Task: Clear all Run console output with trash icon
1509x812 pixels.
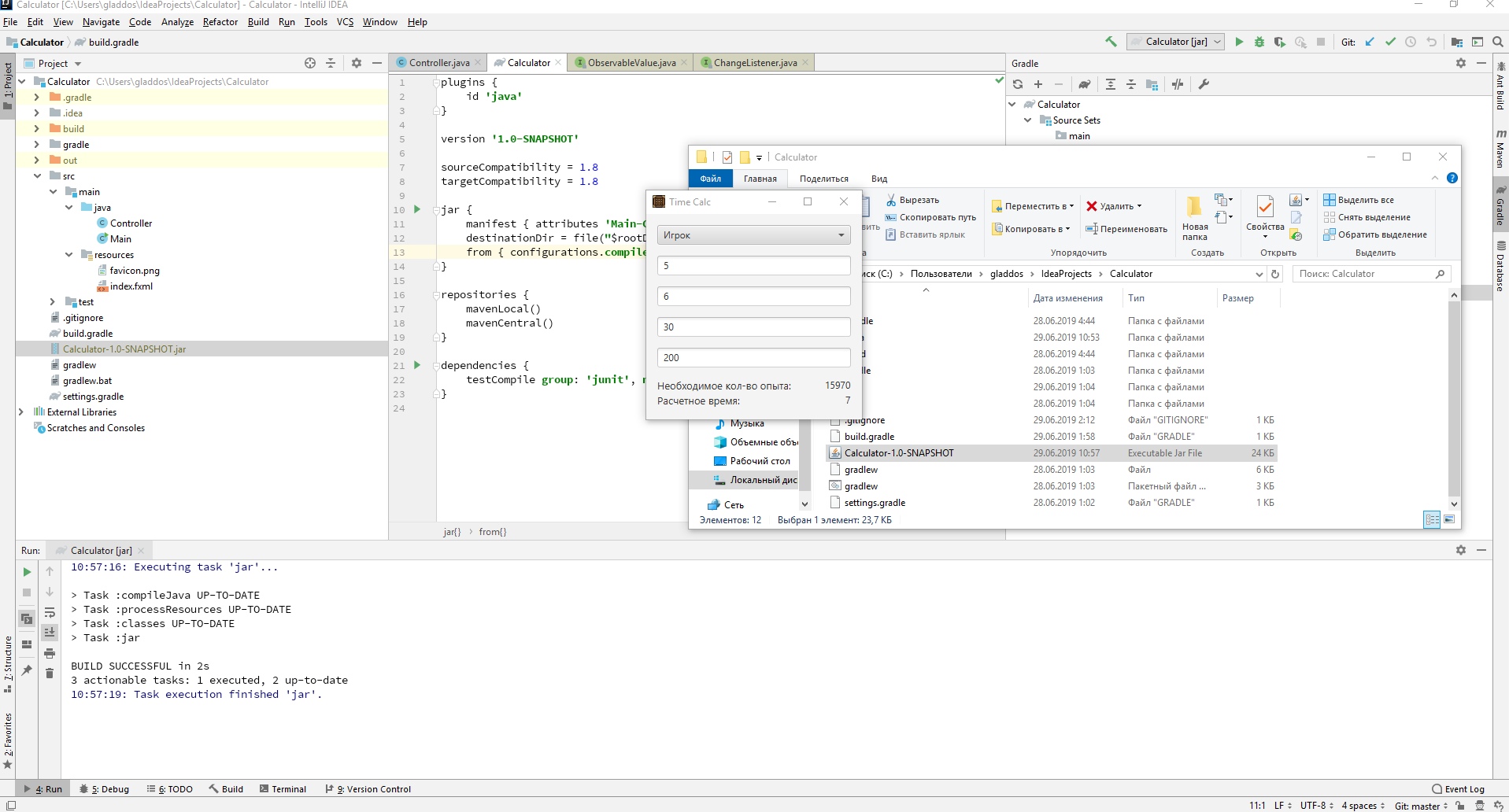Action: tap(50, 673)
